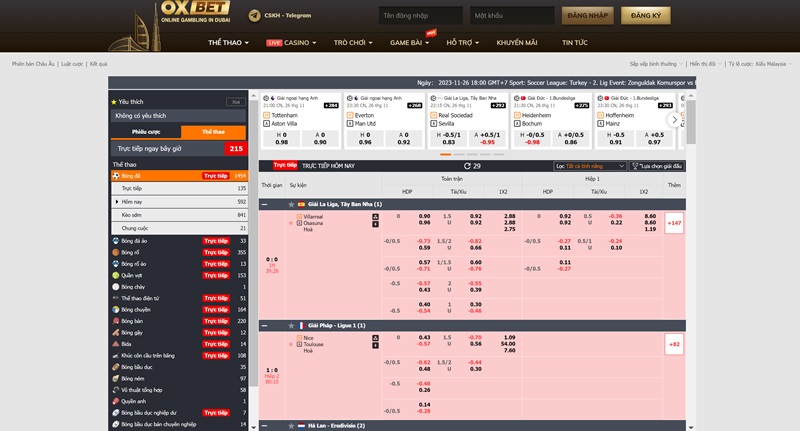Click the Xoá favorites button
The image size is (800, 431).
(x=236, y=102)
